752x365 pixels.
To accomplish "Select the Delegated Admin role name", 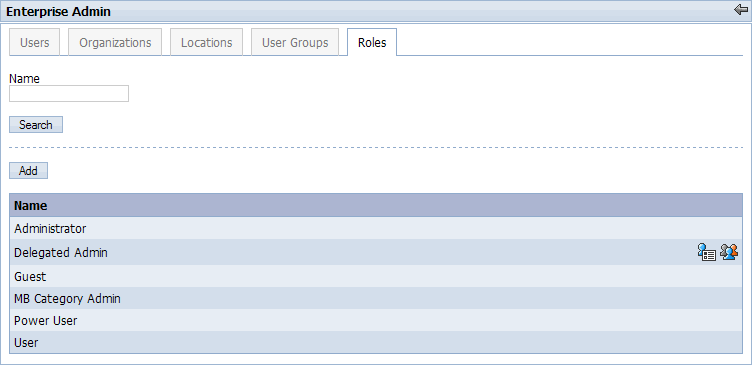I will pos(61,252).
